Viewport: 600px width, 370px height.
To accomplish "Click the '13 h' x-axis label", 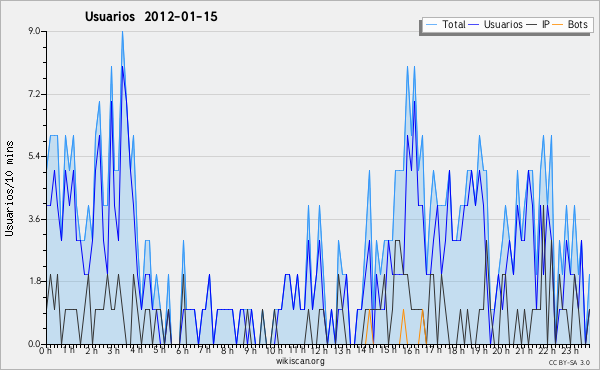I will 342,351.
